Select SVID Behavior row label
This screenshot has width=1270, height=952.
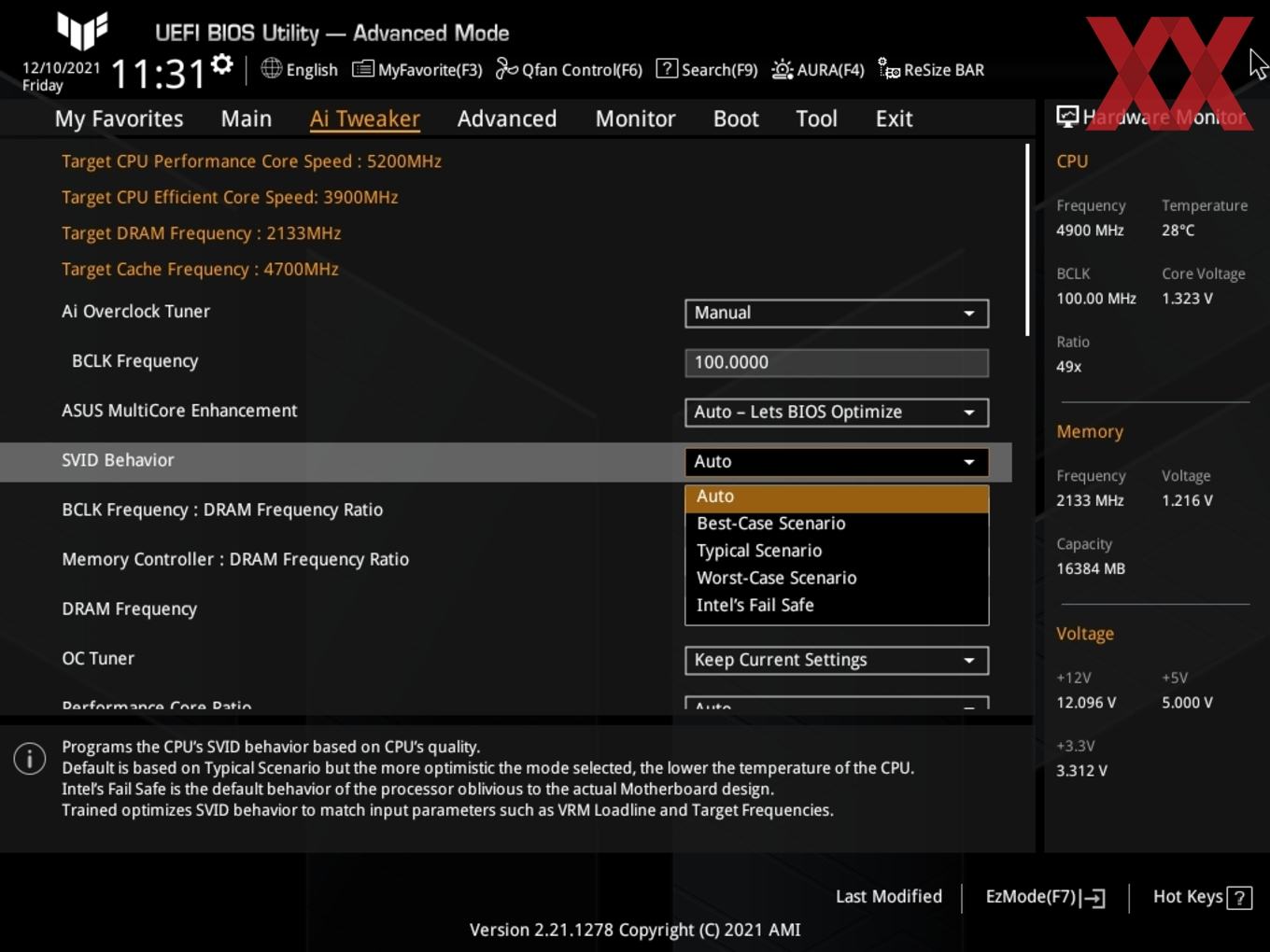click(118, 460)
